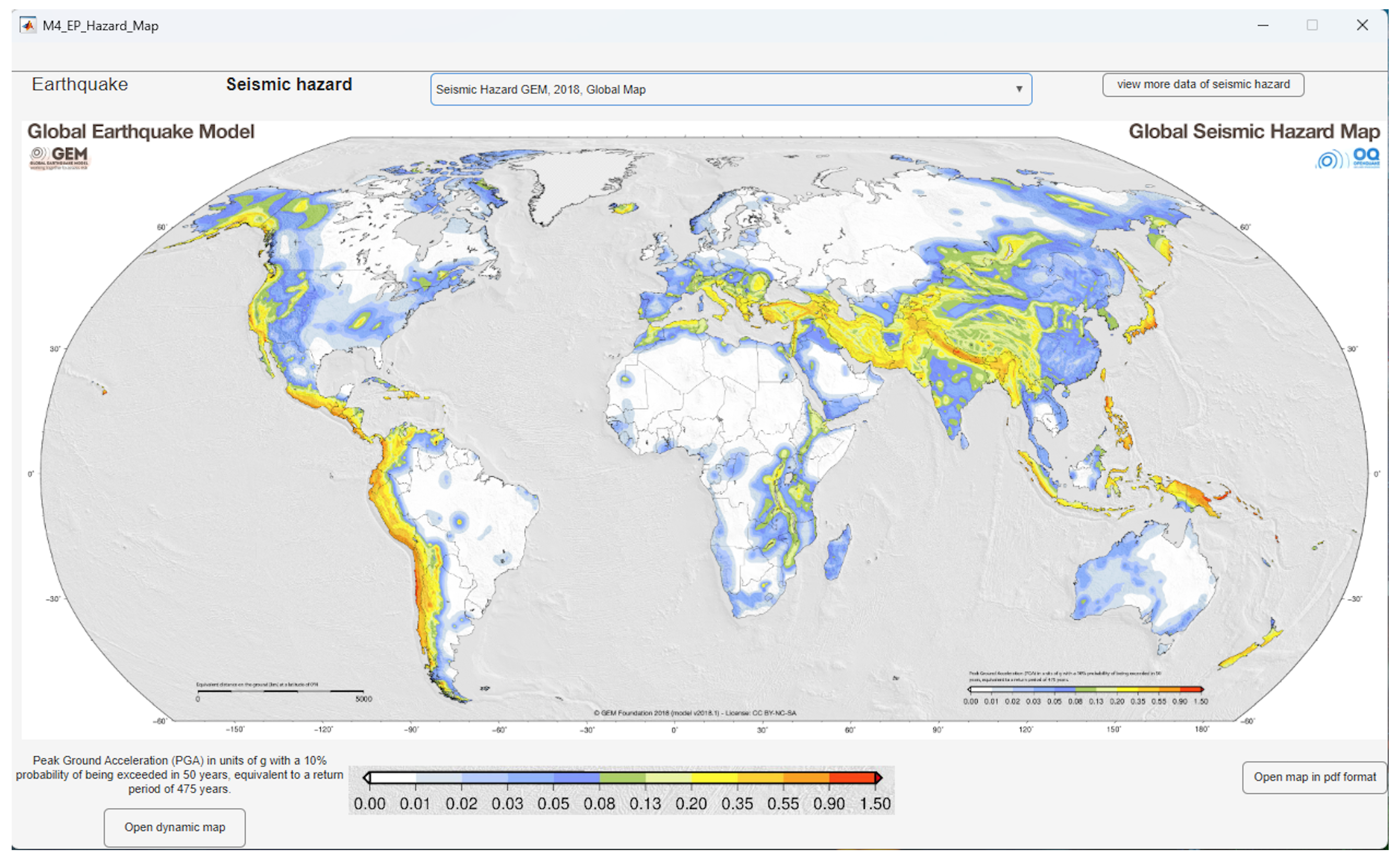
Task: Click left arrow of bottom color scale
Action: click(367, 777)
